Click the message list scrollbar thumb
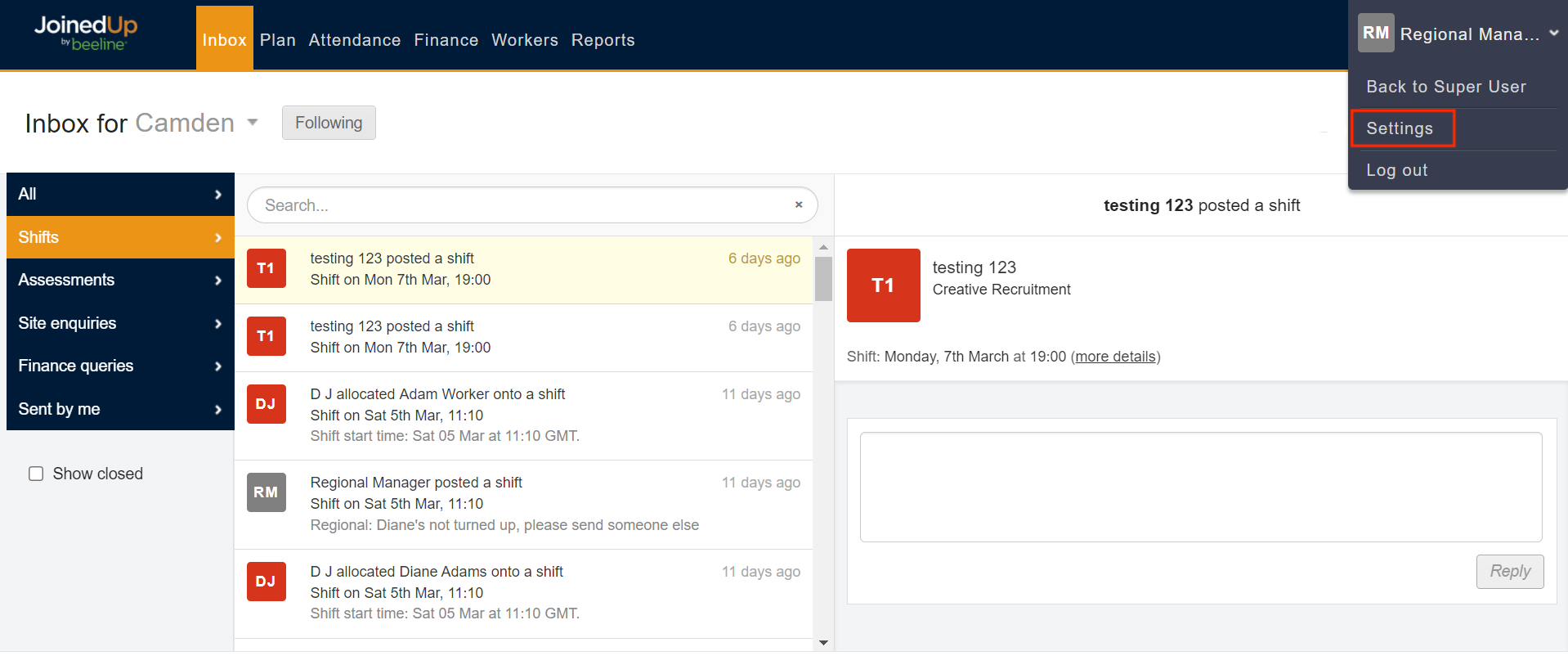Viewport: 1568px width, 665px height. pyautogui.click(x=823, y=279)
